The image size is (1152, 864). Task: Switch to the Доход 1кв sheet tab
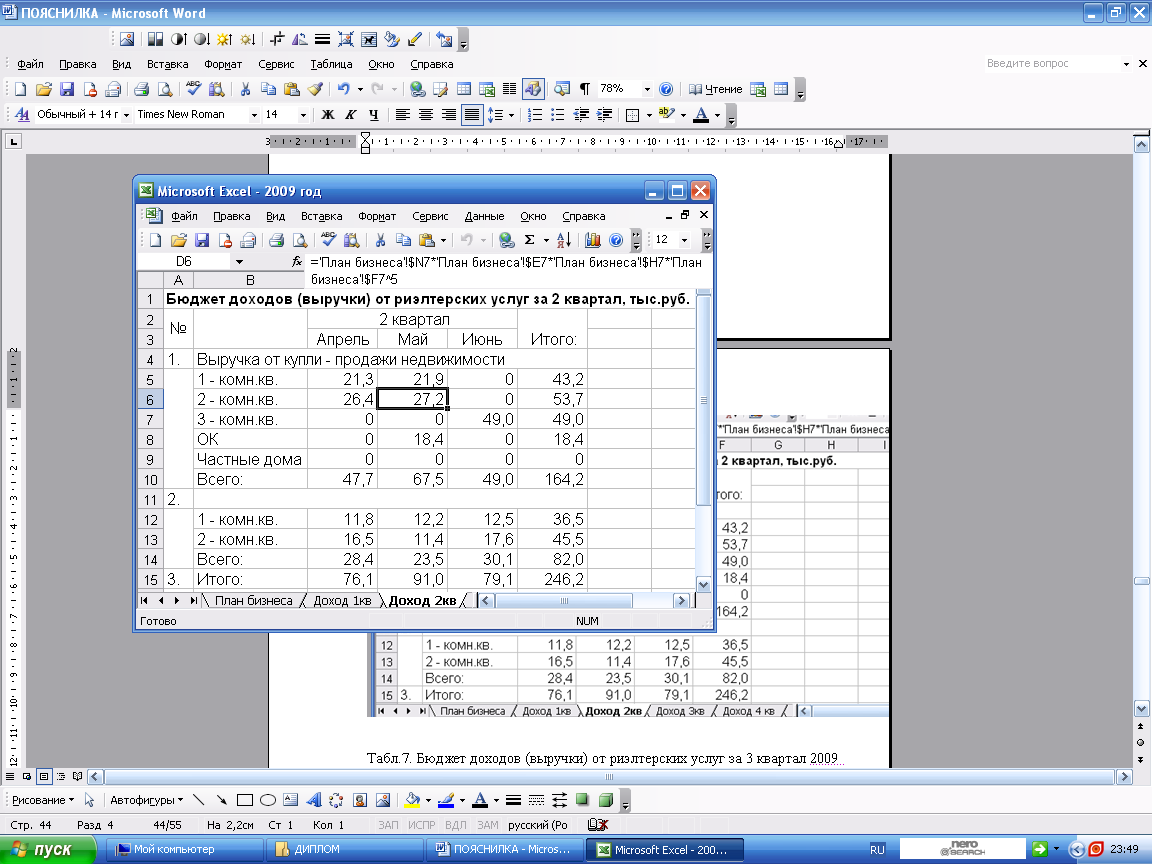coord(342,601)
